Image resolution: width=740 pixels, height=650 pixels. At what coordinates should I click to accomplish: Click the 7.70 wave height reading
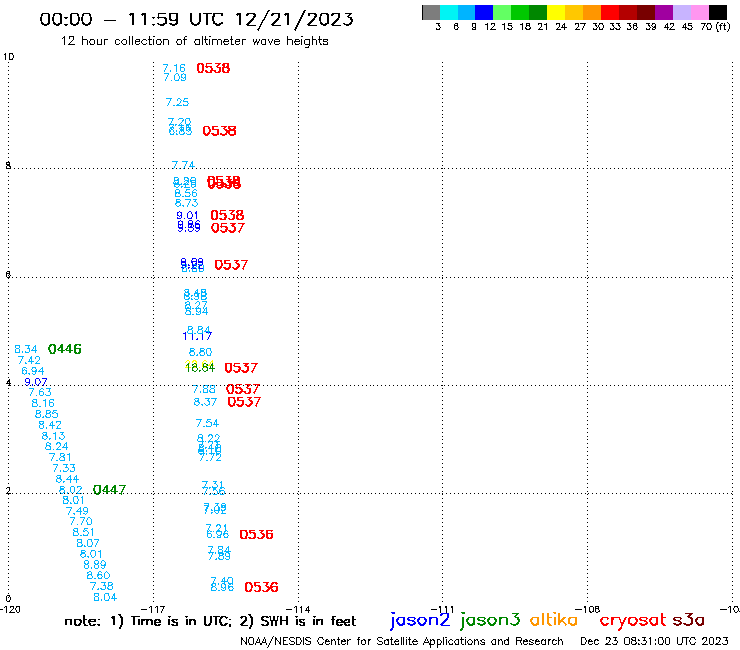click(81, 521)
